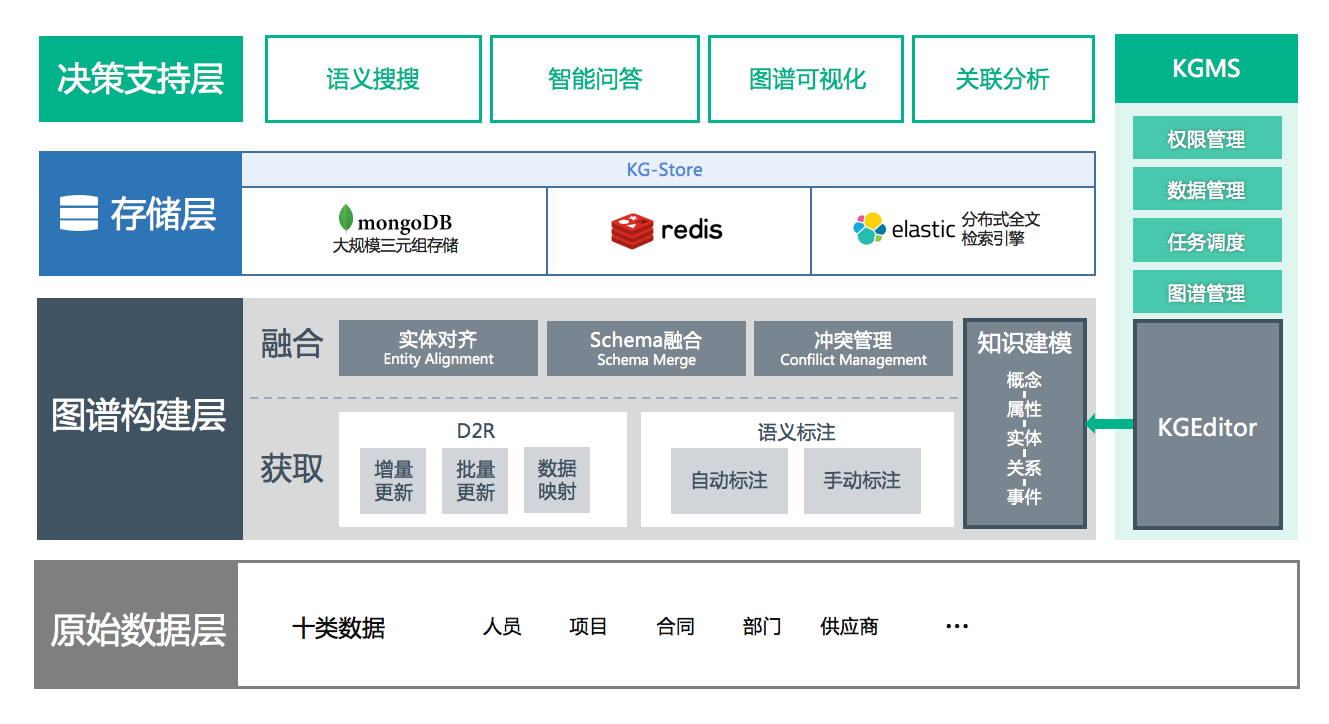Viewport: 1329px width, 724px height.
Task: Click the 融合 label
Action: pyautogui.click(x=292, y=344)
